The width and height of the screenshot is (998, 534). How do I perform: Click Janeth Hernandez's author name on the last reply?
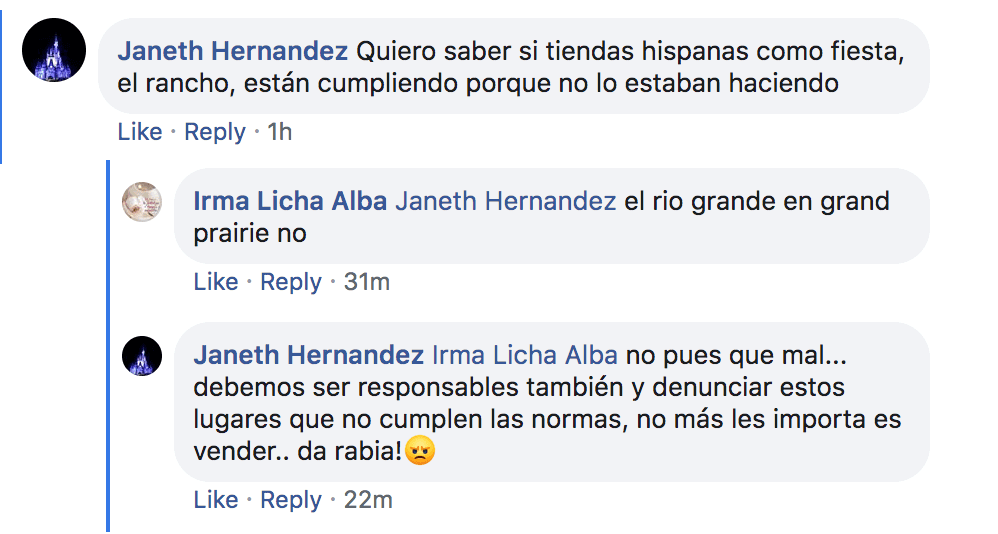pyautogui.click(x=309, y=355)
